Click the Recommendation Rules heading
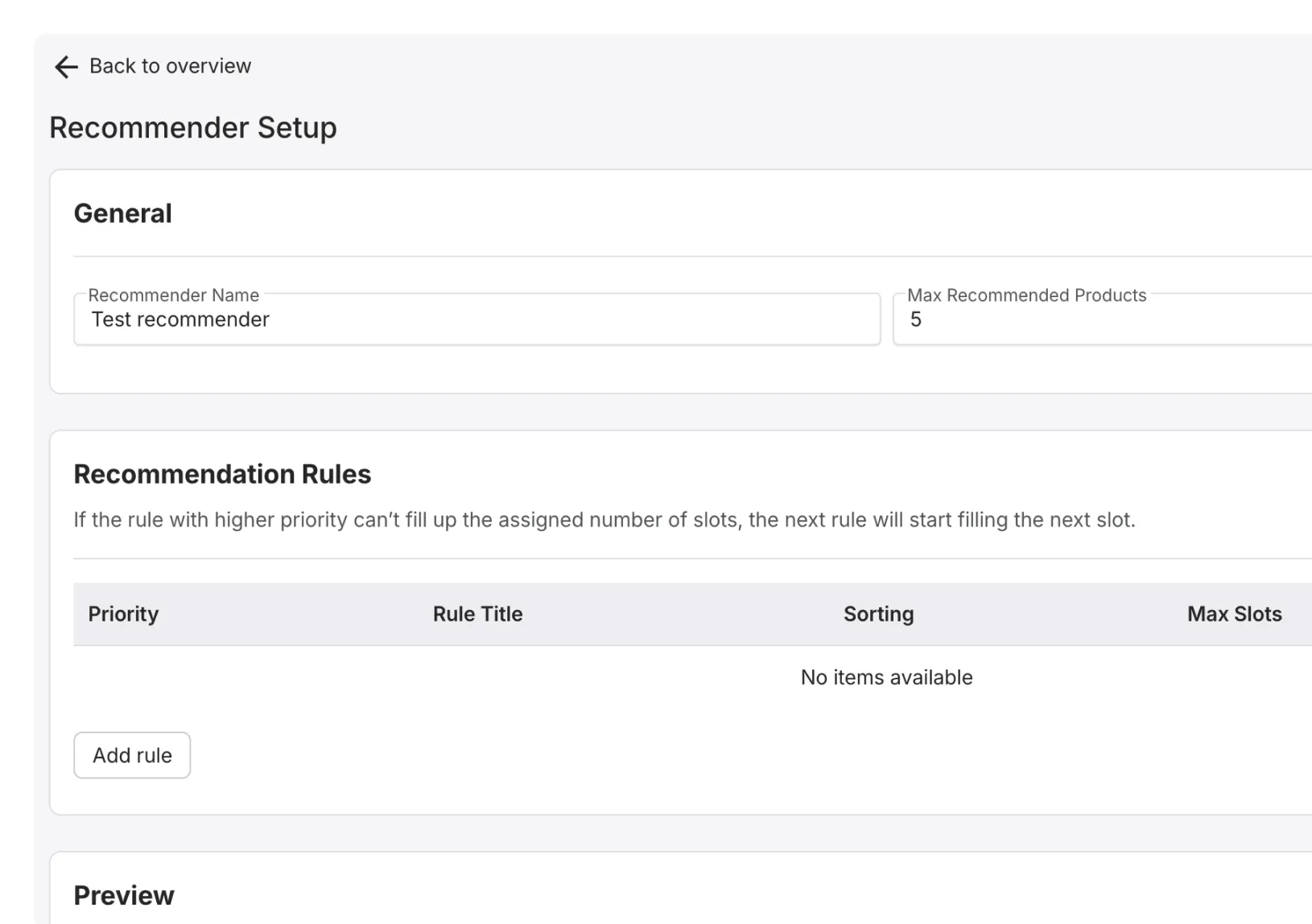 point(222,474)
